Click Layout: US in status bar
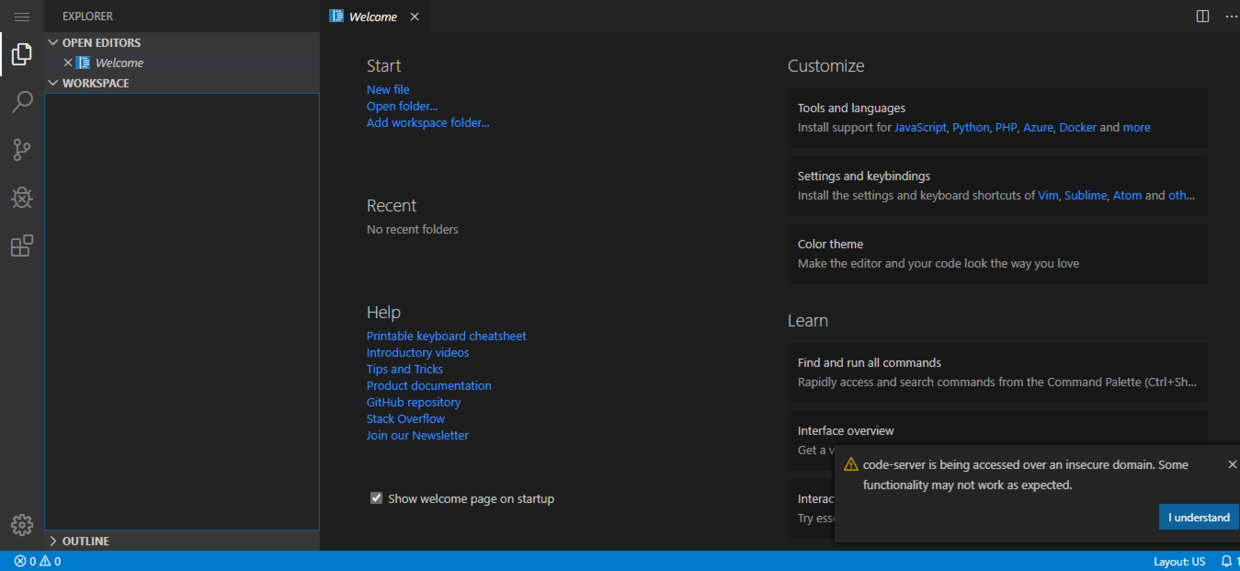The width and height of the screenshot is (1240, 571). [x=1179, y=562]
